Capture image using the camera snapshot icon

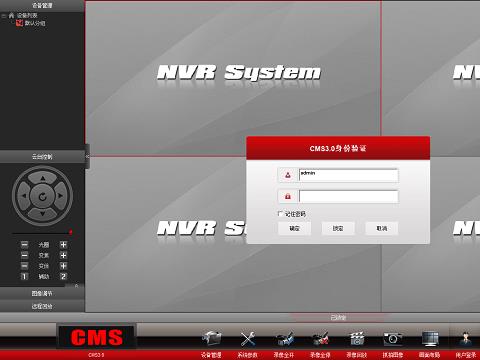pos(393,339)
